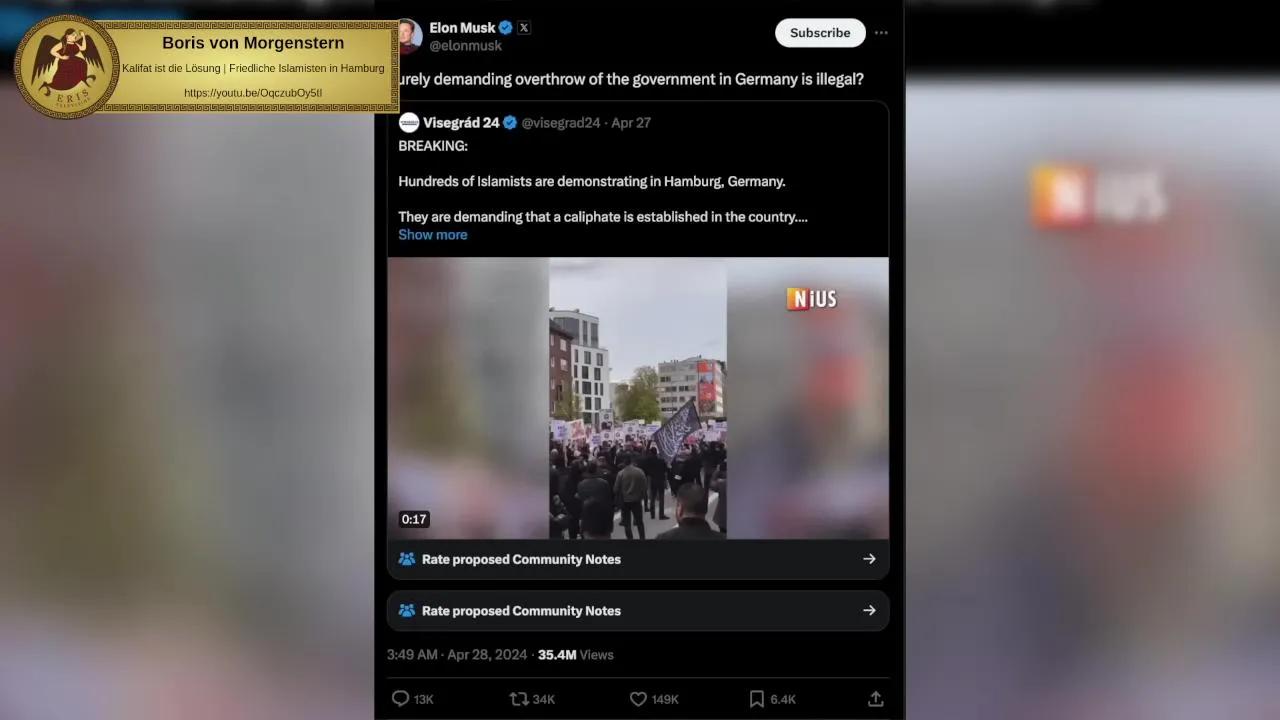This screenshot has height=720, width=1280.
Task: Click Visegrád 24's verified checkmark badge
Action: tap(510, 123)
